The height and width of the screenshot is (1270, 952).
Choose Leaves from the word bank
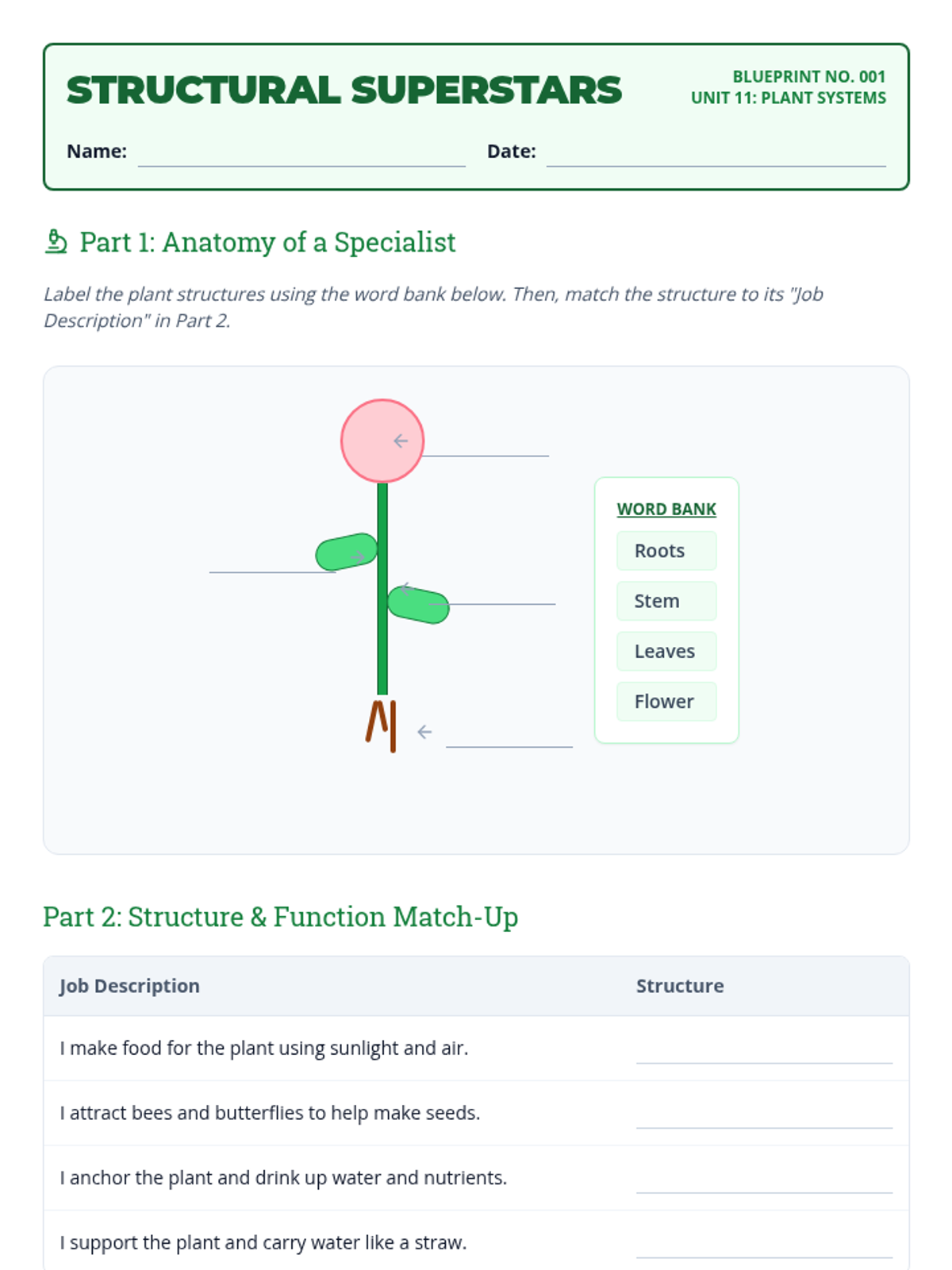tap(666, 651)
